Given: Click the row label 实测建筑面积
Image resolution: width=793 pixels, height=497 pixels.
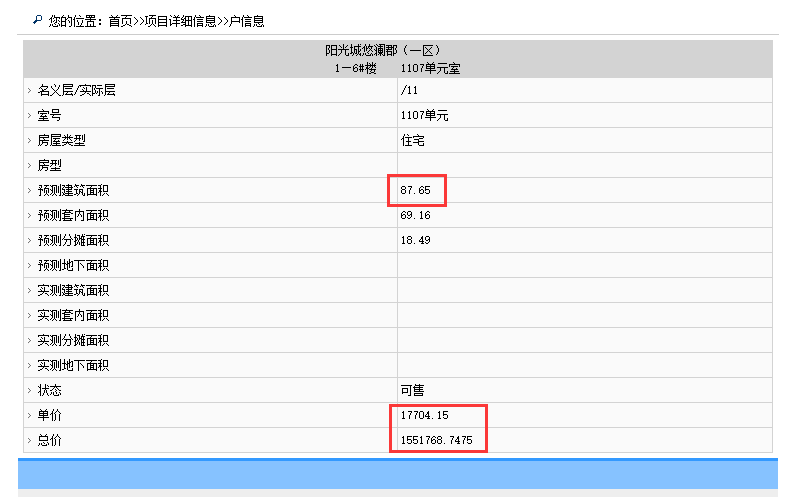Looking at the screenshot, I should [x=73, y=290].
